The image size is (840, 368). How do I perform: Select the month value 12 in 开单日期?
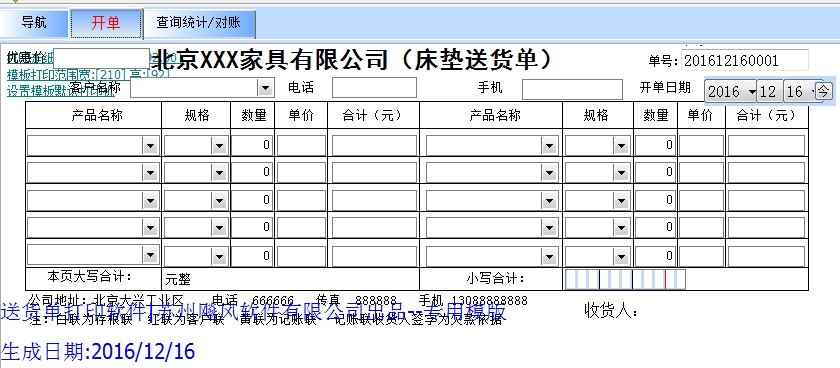point(769,92)
